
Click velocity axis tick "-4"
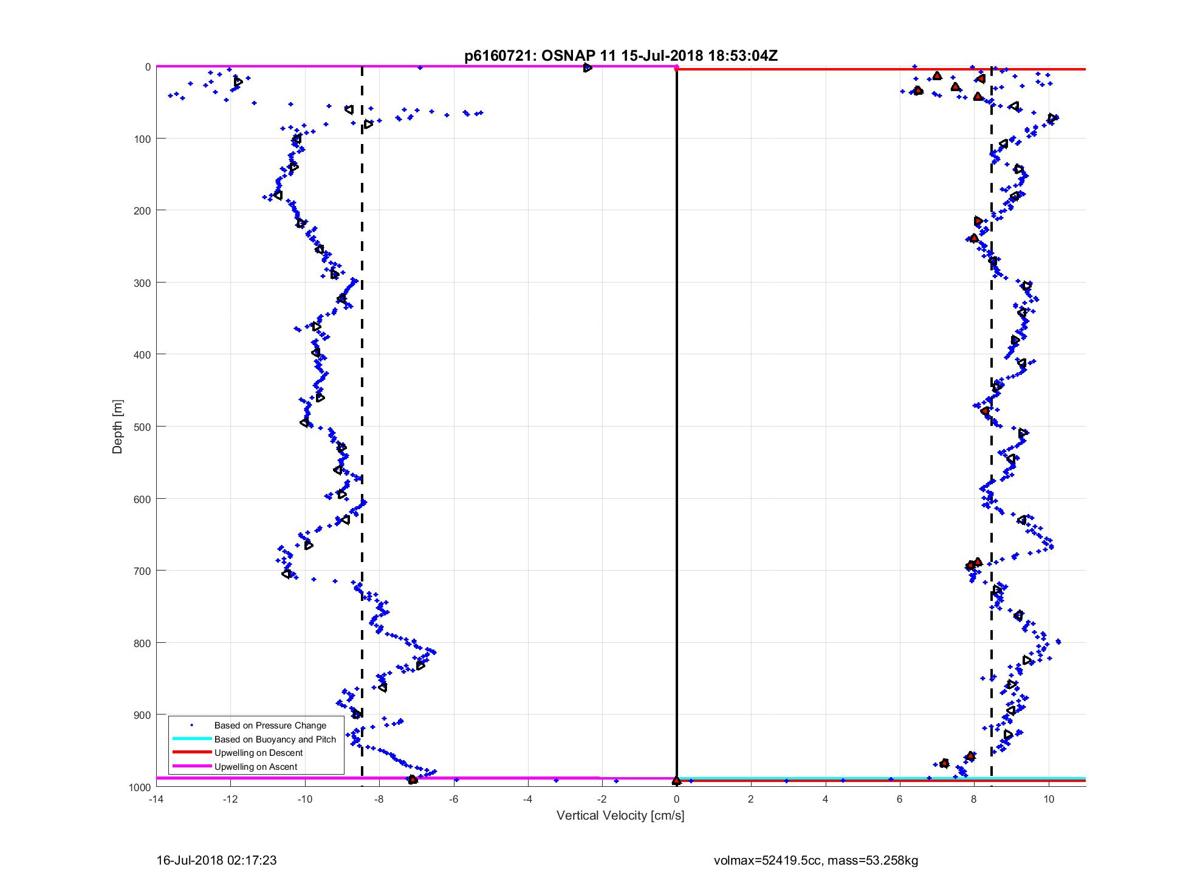[528, 799]
